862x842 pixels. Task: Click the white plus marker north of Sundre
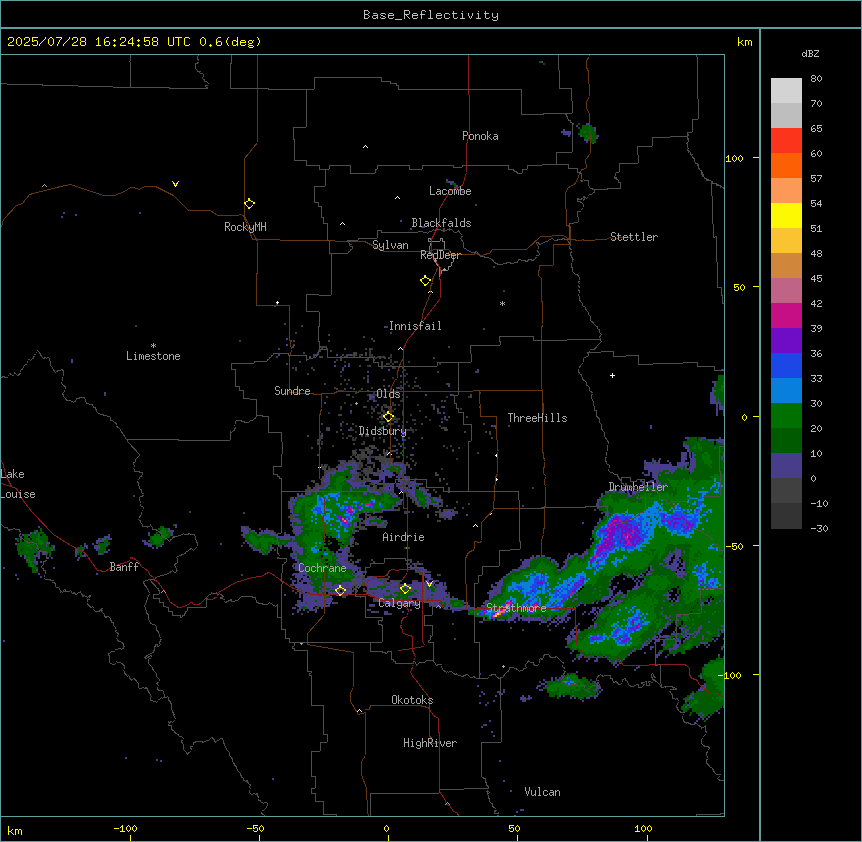point(277,303)
